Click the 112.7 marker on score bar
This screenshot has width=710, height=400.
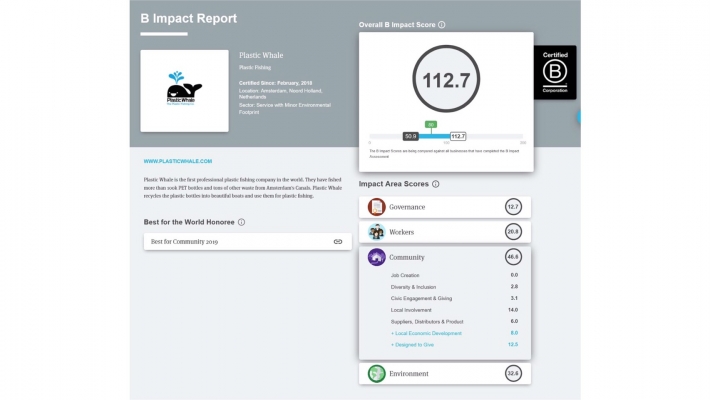click(x=458, y=136)
